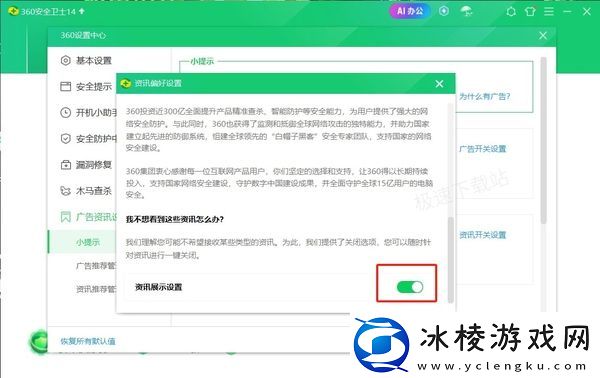This screenshot has width=600, height=378.
Task: Open 基本设置 in the sidebar
Action: pyautogui.click(x=94, y=60)
